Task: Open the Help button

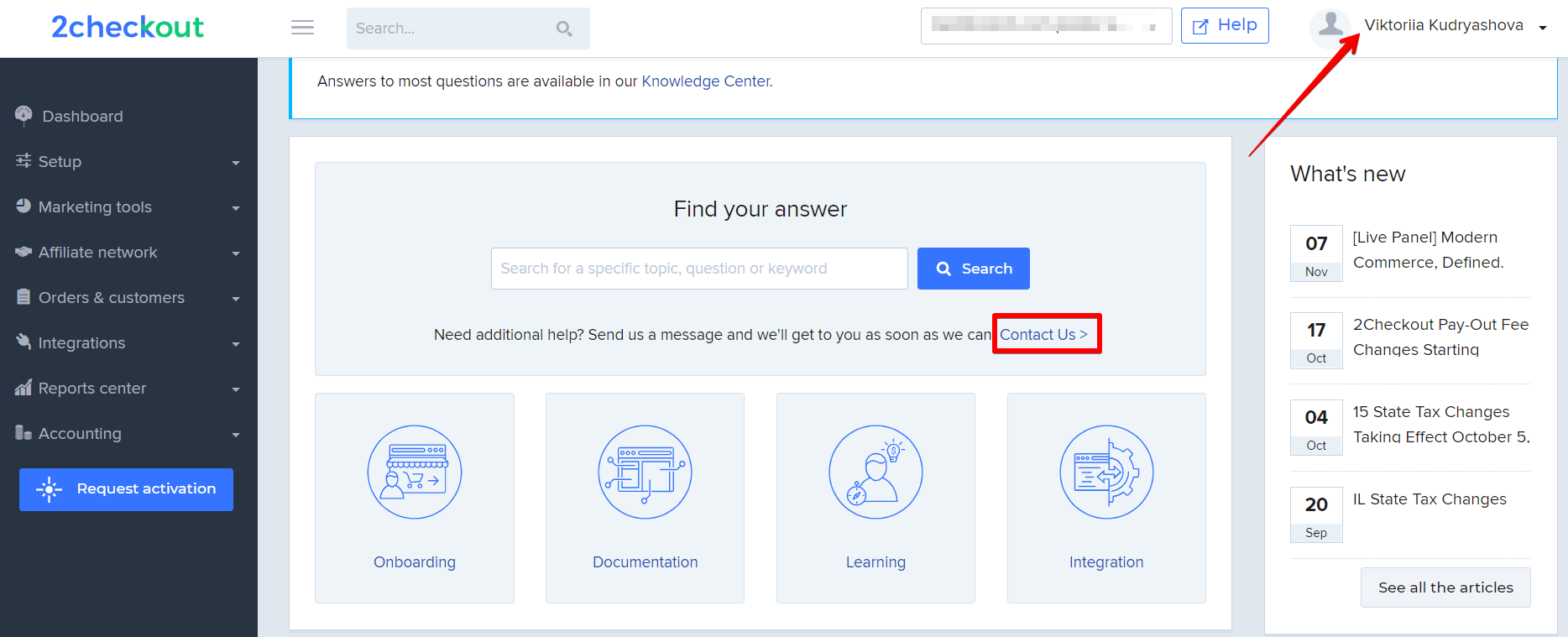Action: tap(1225, 25)
